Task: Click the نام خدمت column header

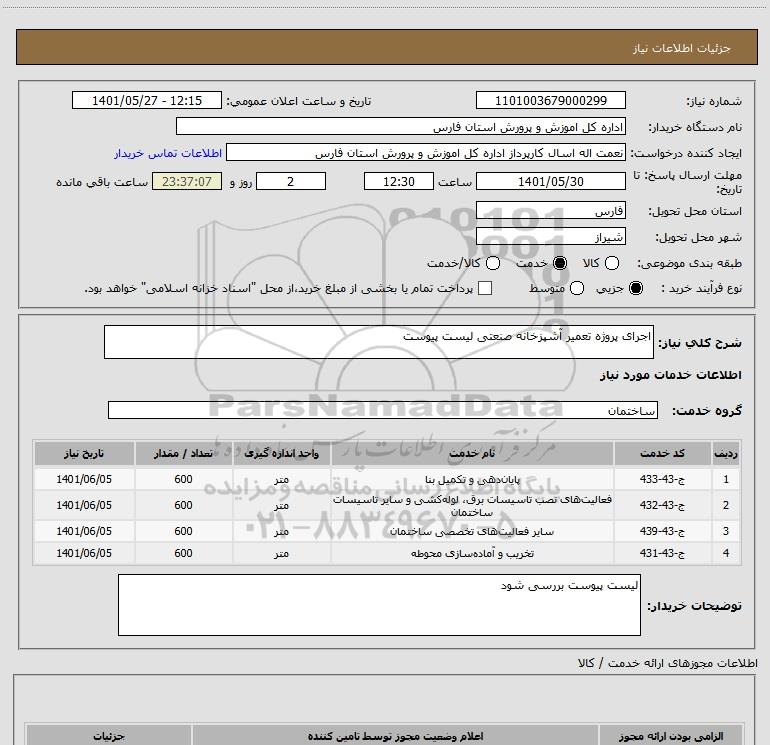Action: coord(472,453)
